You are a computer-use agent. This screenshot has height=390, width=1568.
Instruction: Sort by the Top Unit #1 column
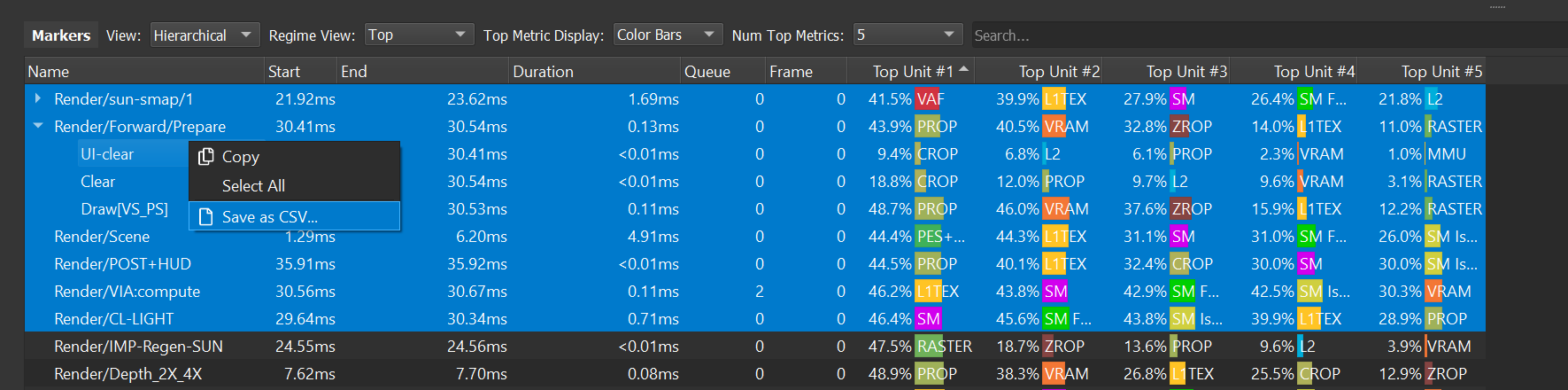tap(912, 72)
